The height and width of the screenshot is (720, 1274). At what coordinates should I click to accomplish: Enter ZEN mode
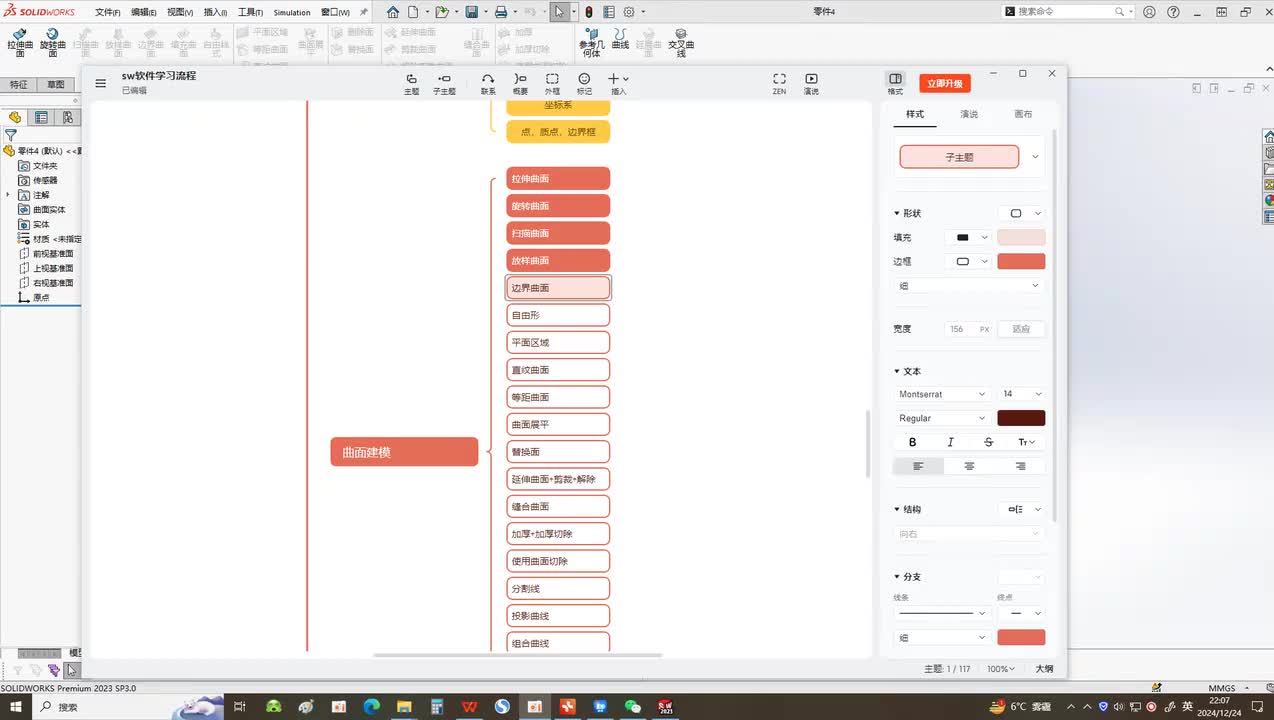coord(779,84)
